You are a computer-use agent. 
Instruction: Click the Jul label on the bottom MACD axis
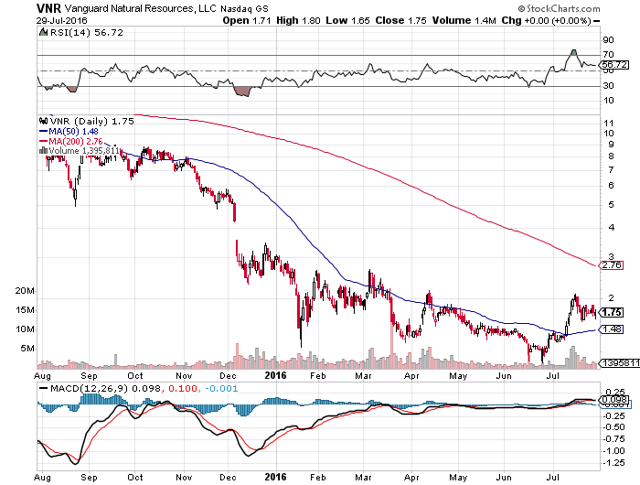tap(553, 477)
